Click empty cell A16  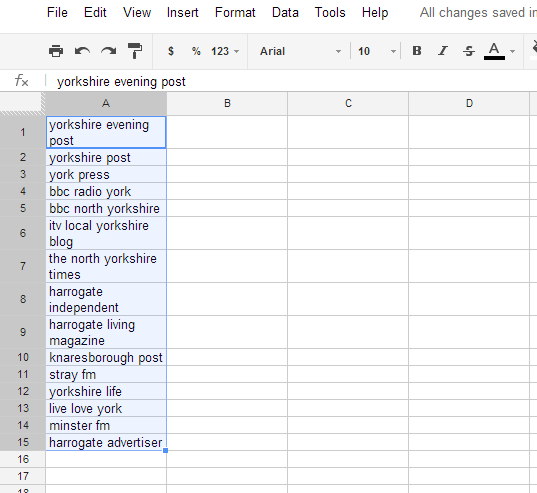tap(106, 459)
